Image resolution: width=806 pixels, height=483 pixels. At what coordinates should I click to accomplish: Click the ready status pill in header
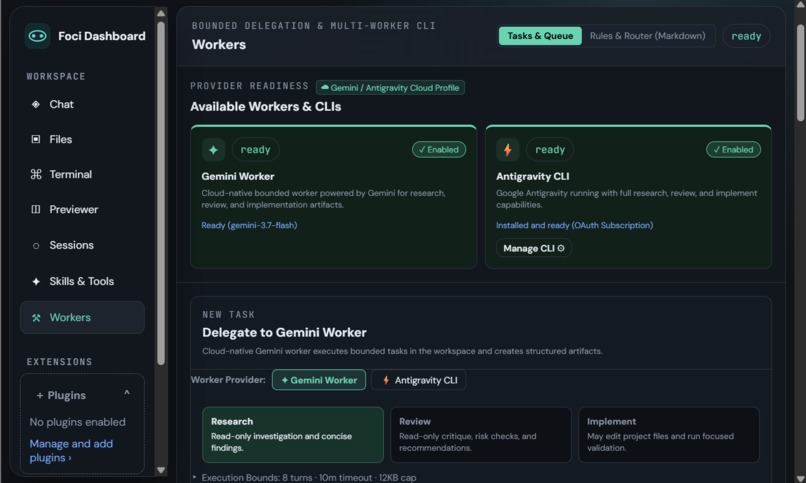coord(746,36)
